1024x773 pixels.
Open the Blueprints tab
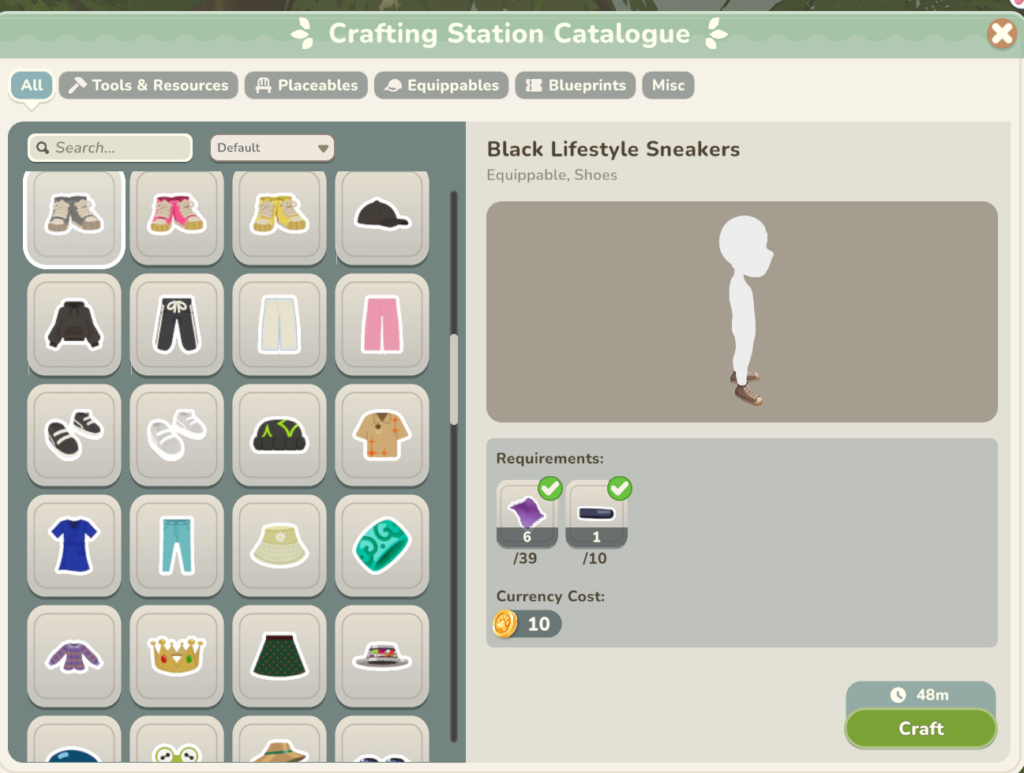575,86
